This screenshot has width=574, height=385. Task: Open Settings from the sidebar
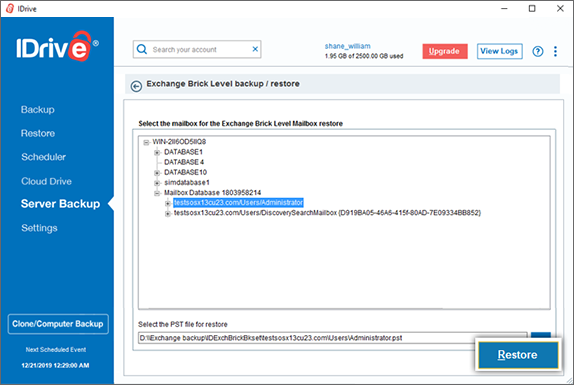[39, 228]
